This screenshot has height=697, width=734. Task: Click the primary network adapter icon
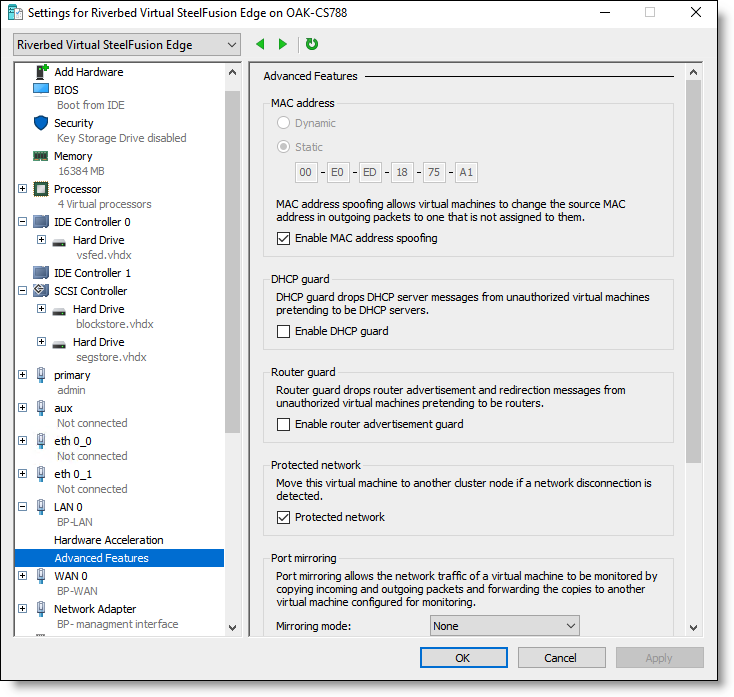41,375
